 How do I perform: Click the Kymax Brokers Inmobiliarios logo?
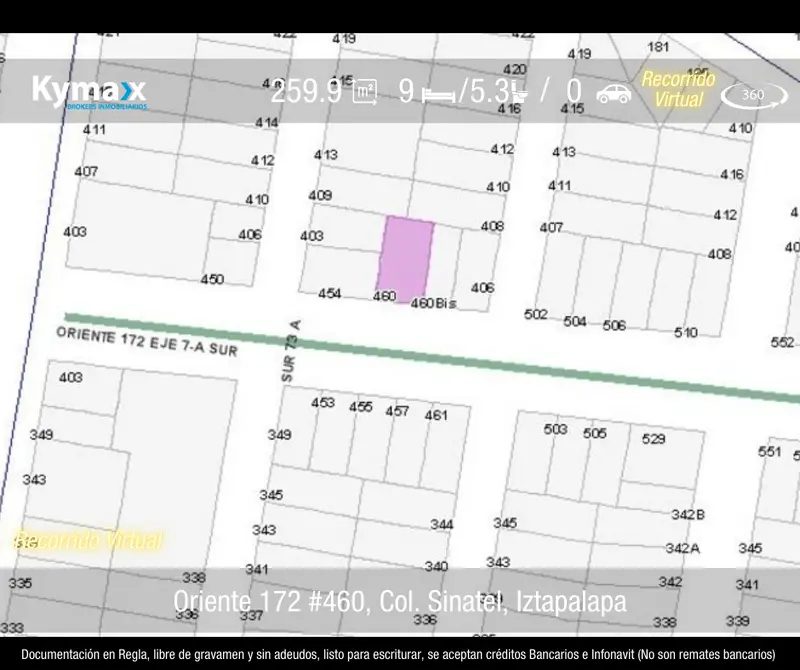90,92
